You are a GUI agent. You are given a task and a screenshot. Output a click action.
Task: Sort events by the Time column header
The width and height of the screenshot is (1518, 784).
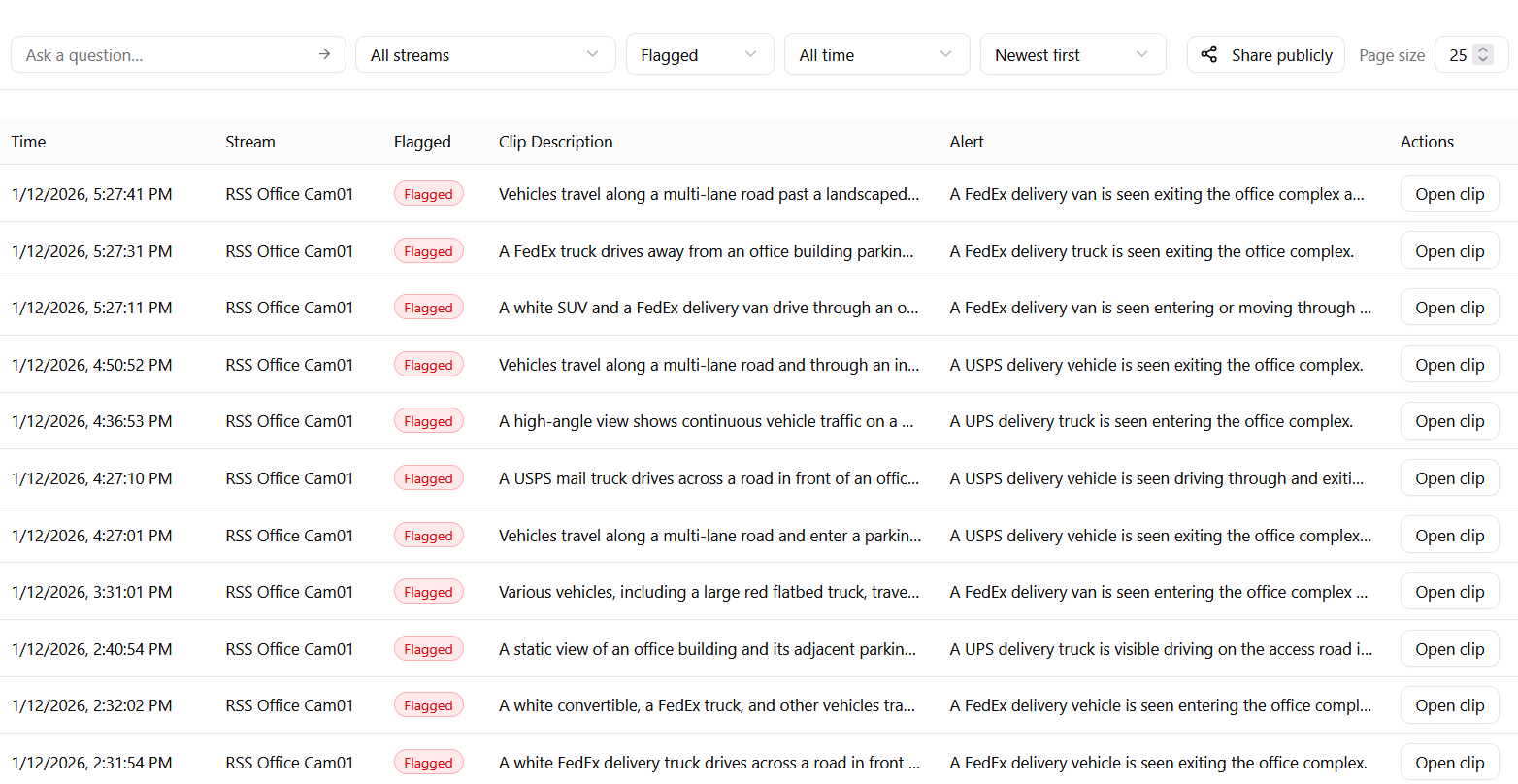click(x=28, y=142)
